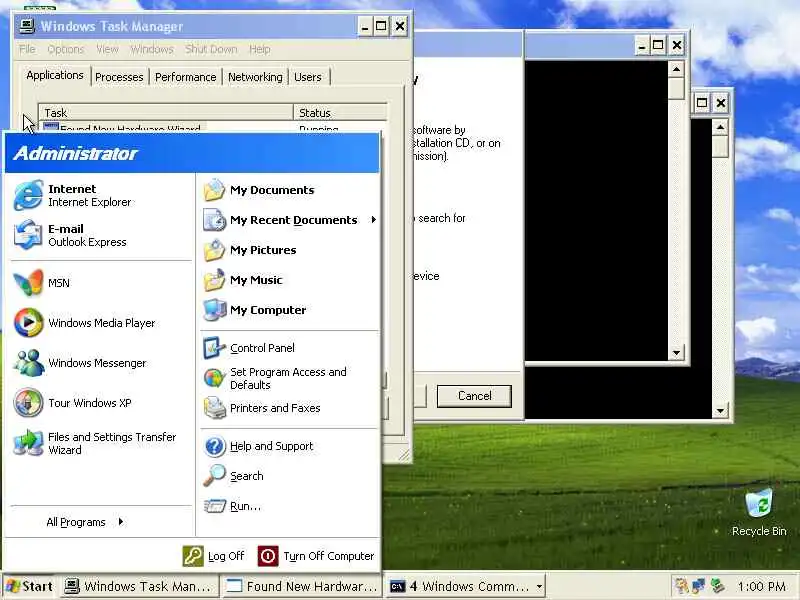Viewport: 800px width, 600px height.
Task: Switch to the Networking tab
Action: [x=255, y=77]
